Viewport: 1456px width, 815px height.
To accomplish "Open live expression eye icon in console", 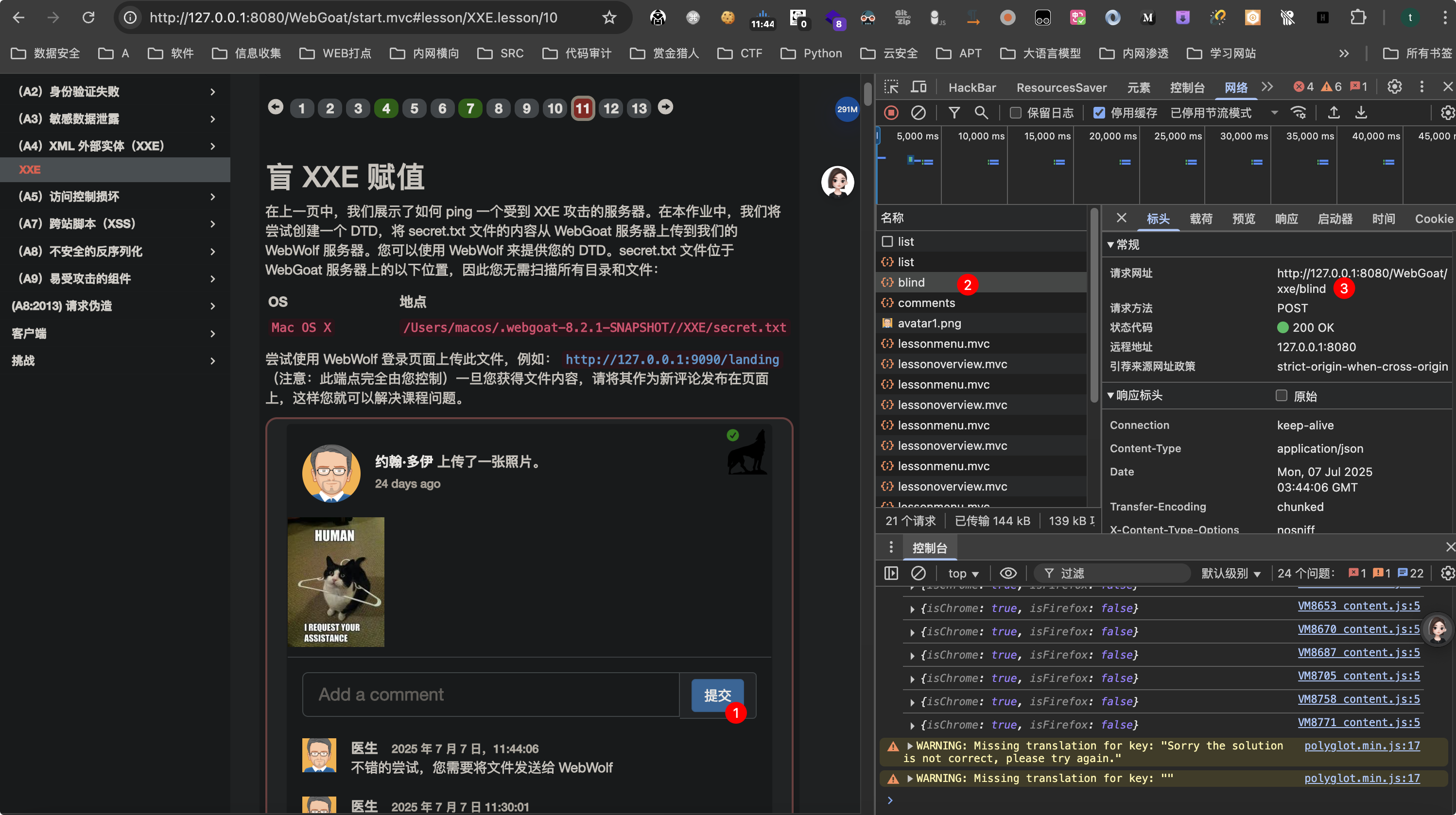I will (x=1008, y=573).
